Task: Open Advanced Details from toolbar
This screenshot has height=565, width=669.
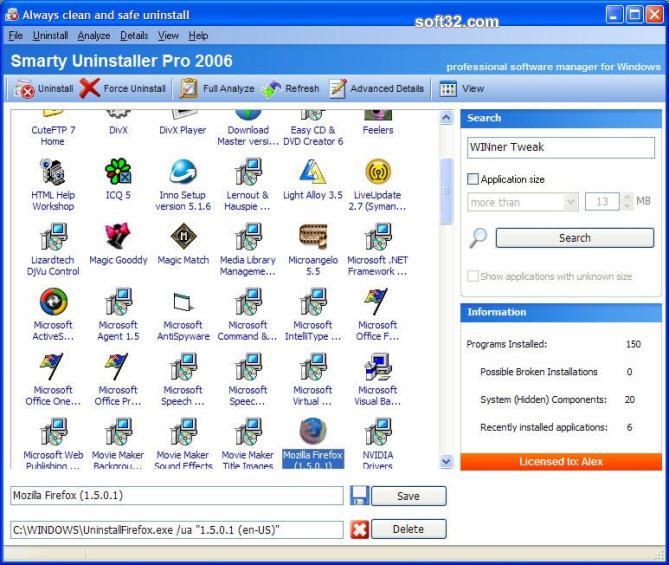Action: (x=376, y=89)
